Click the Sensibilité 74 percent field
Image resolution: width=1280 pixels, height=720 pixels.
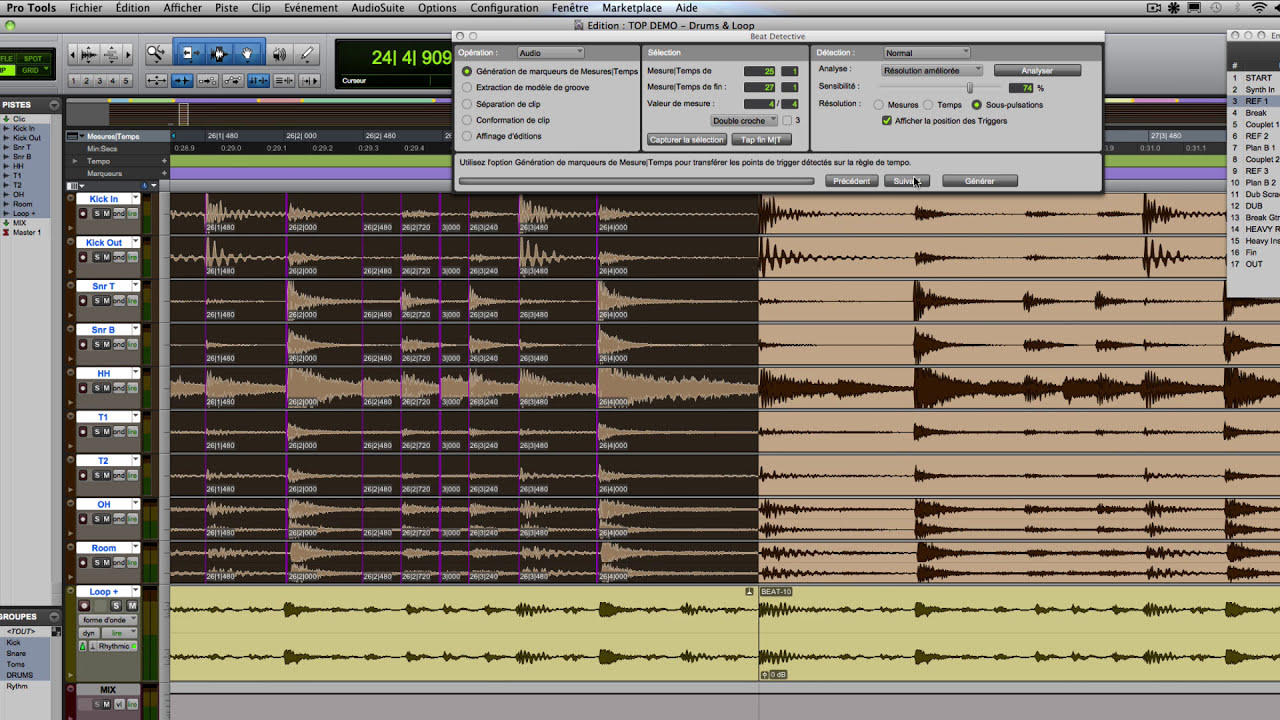tap(1020, 88)
